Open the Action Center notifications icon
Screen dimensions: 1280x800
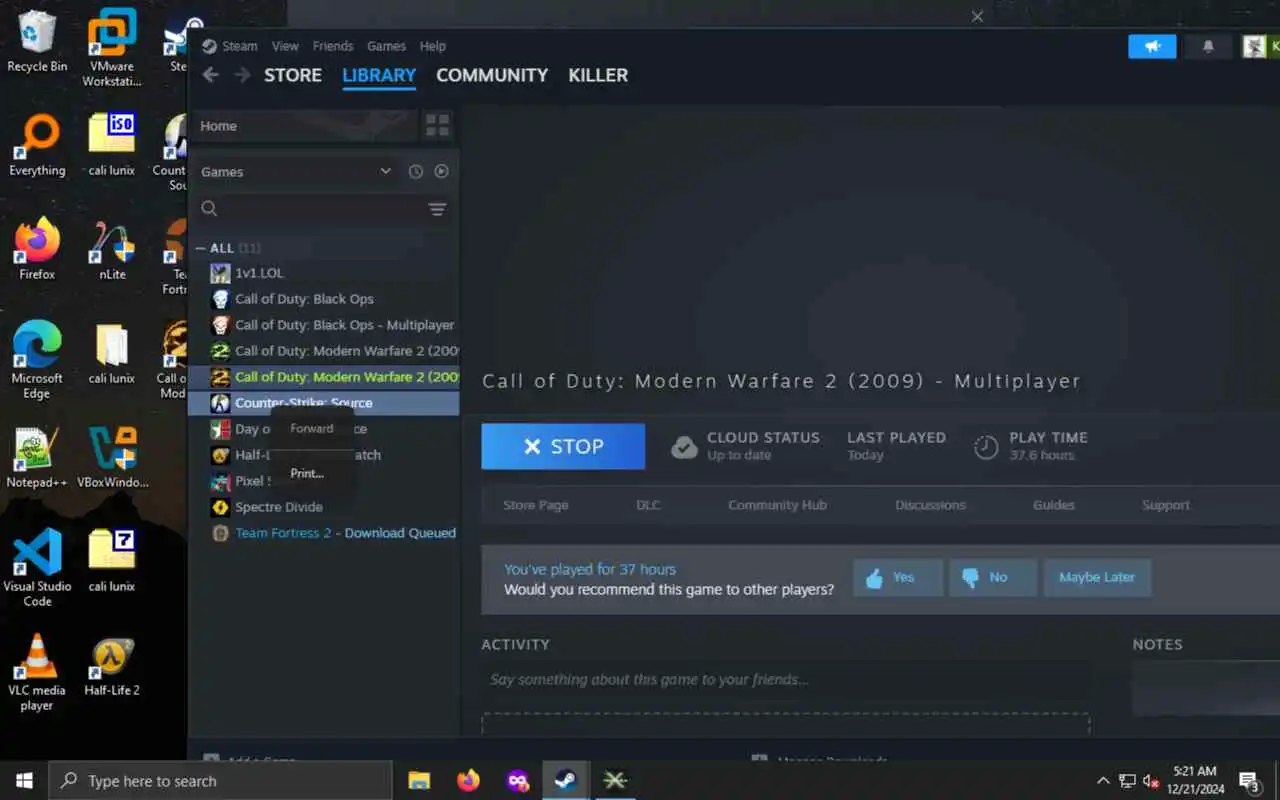tap(1250, 781)
